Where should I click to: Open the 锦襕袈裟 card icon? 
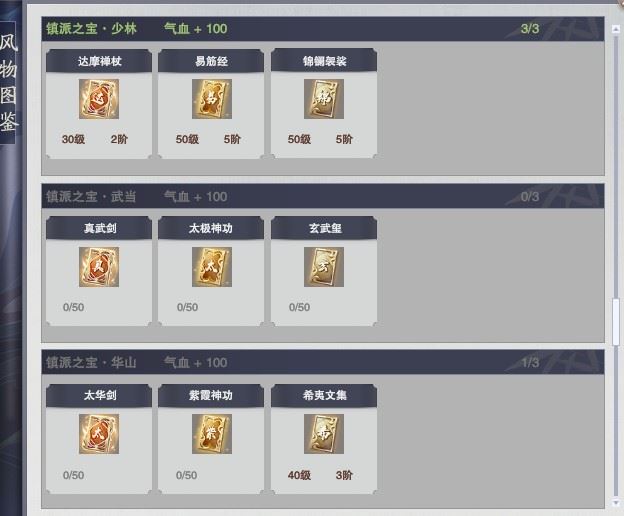[324, 99]
